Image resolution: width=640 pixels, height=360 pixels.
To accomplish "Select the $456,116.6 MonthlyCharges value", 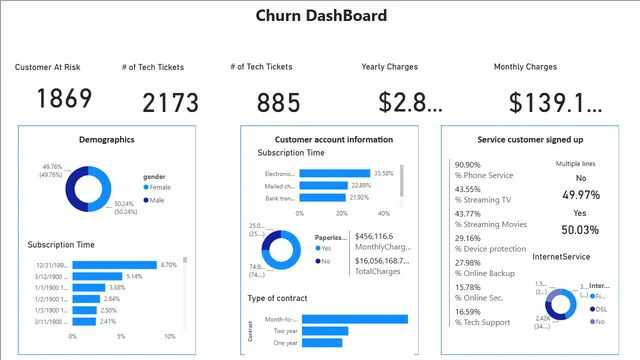I will coord(374,236).
